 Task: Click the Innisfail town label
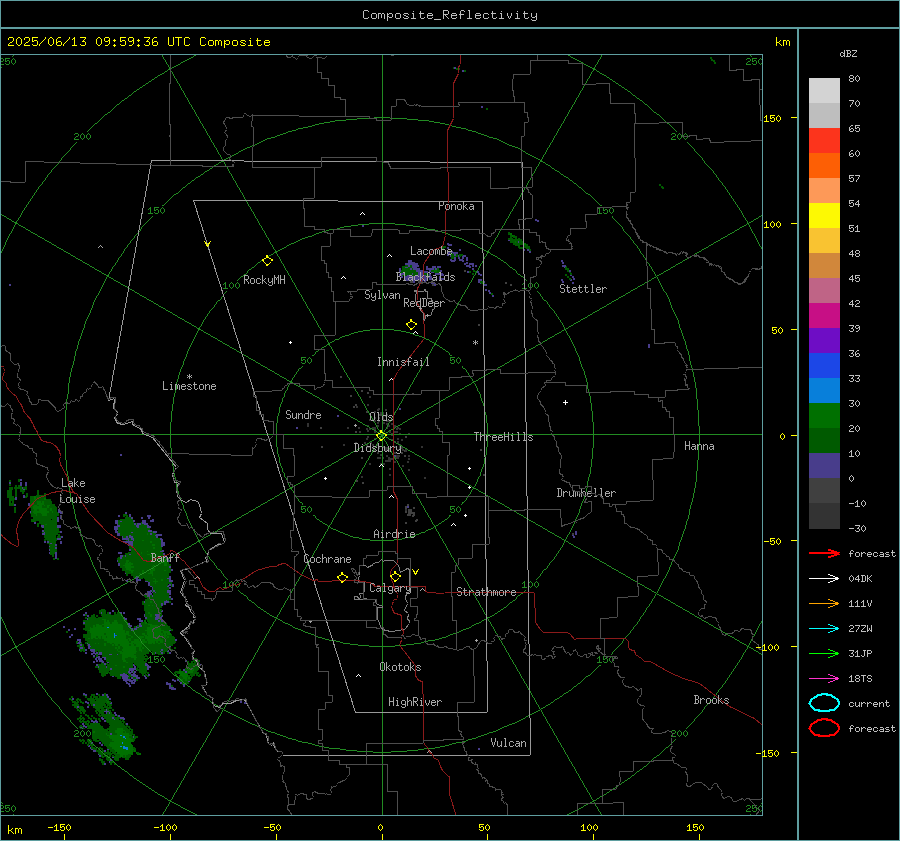tap(403, 362)
